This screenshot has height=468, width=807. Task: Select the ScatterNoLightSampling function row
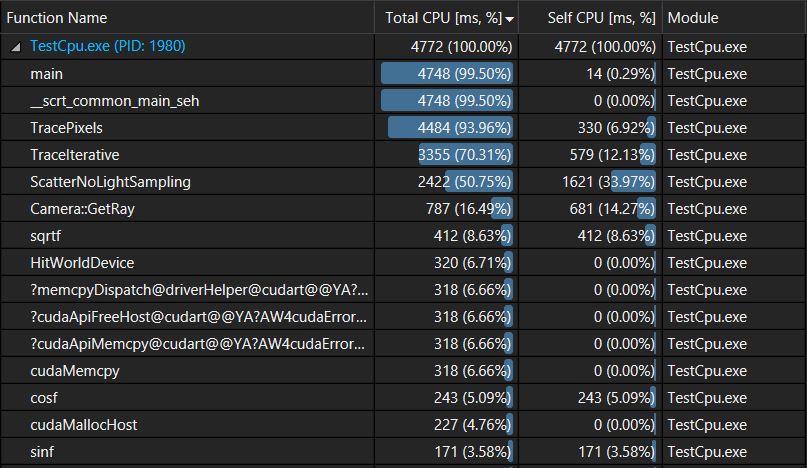(x=404, y=182)
